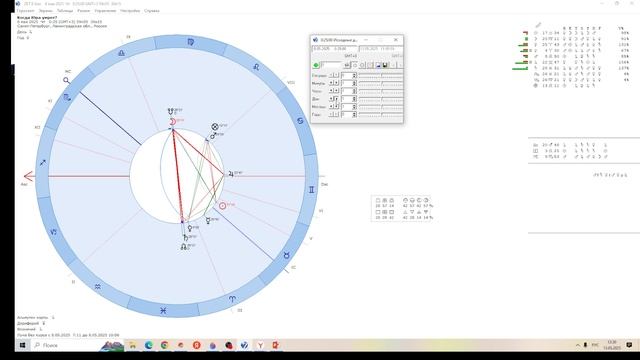Click the Cancer sign on the zodiac ring

coord(300,121)
